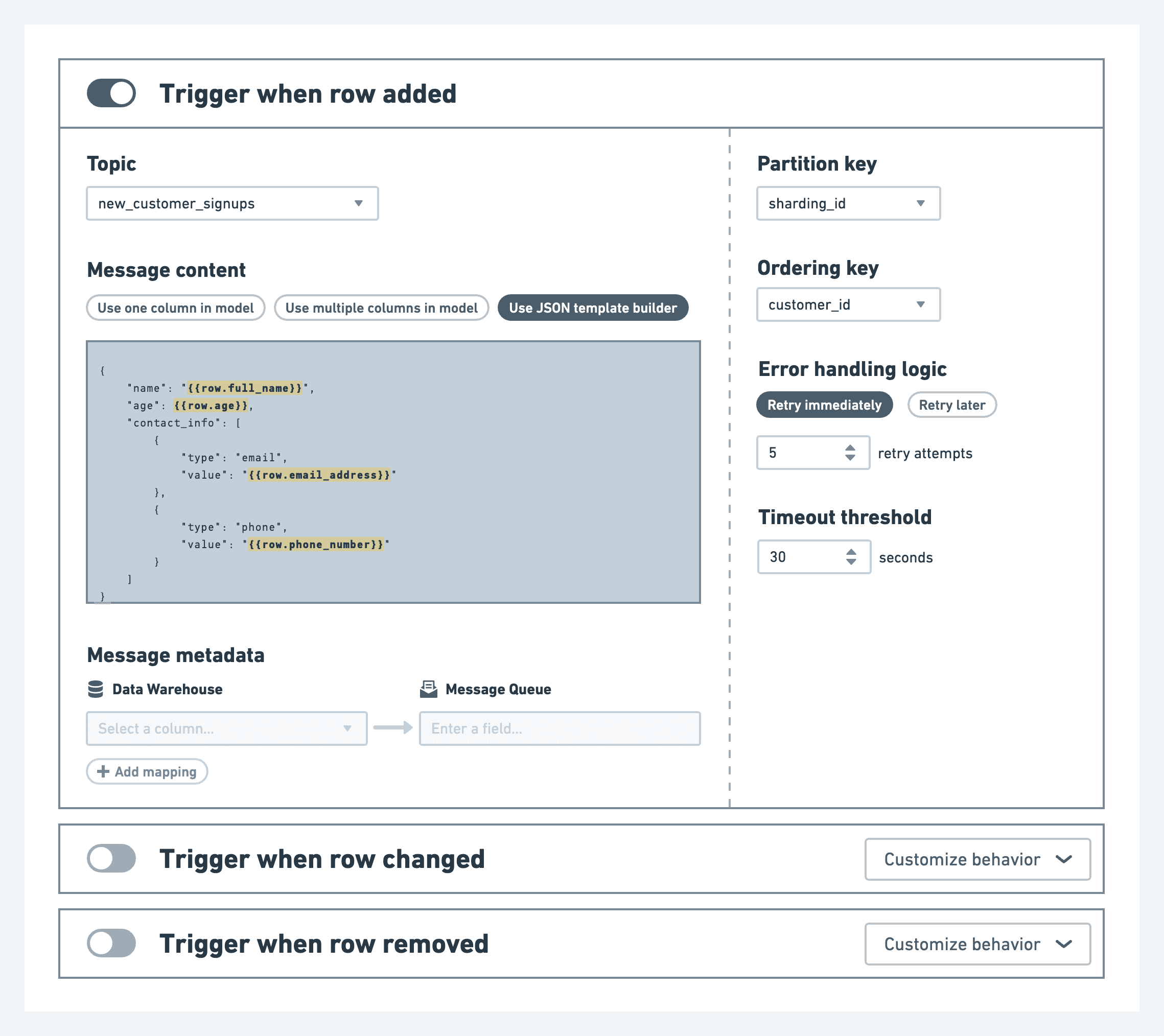1164x1036 pixels.
Task: Increase retry attempts with the stepper arrow
Action: (850, 448)
